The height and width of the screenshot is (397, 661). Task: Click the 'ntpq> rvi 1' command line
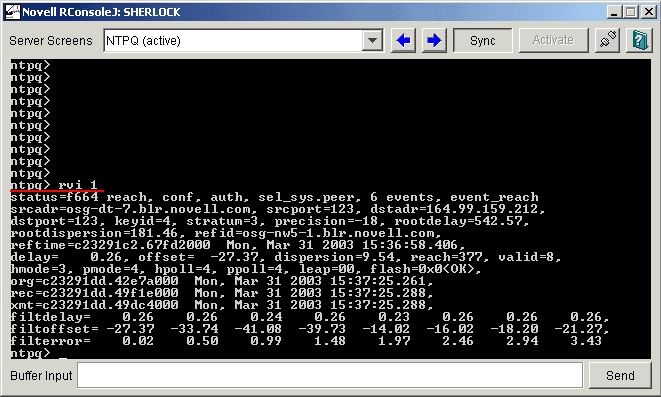(54, 185)
